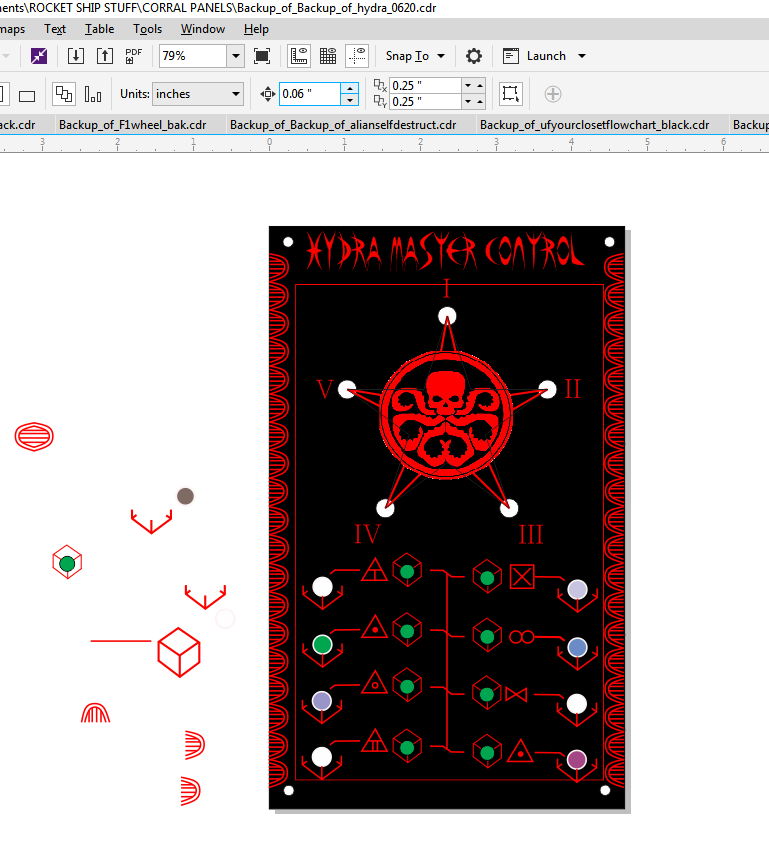Screen dimensions: 769x864
Task: Click the horizontal duplicate distance up arrow
Action: [x=480, y=85]
